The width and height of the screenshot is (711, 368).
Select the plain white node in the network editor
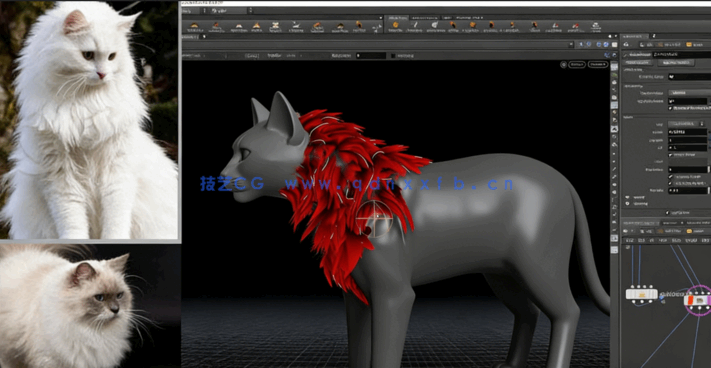click(641, 294)
